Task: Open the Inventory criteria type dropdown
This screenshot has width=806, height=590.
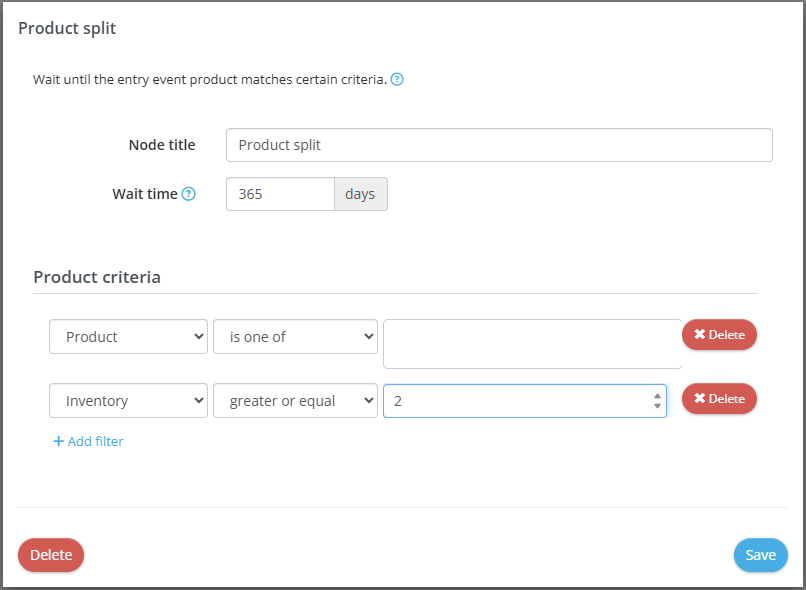Action: (129, 400)
